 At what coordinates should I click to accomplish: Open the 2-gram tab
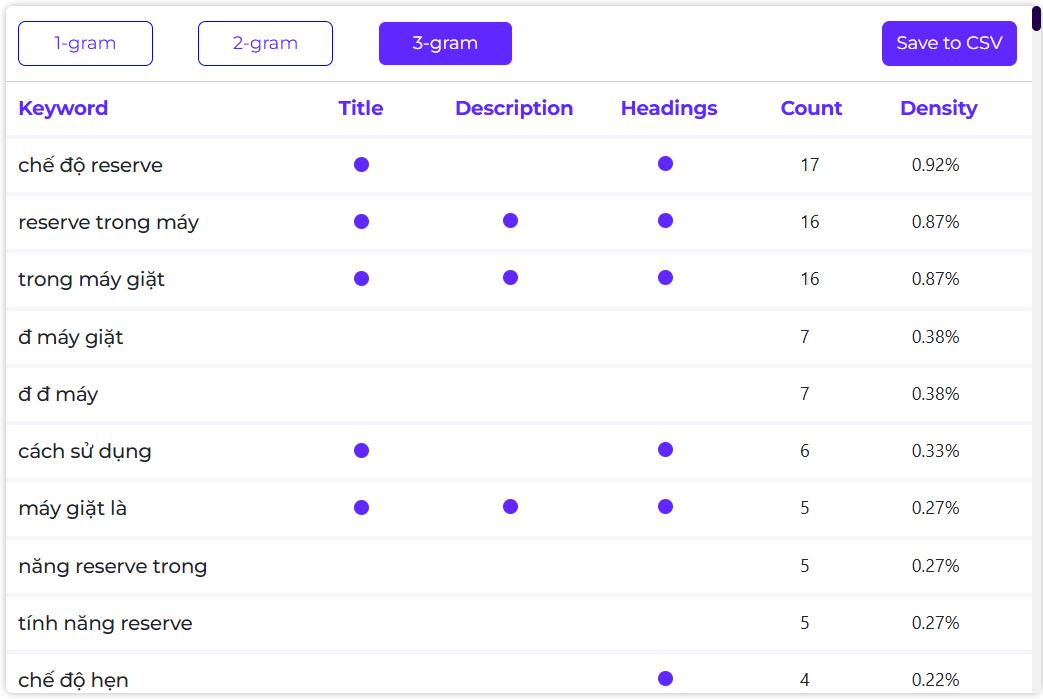tap(265, 44)
